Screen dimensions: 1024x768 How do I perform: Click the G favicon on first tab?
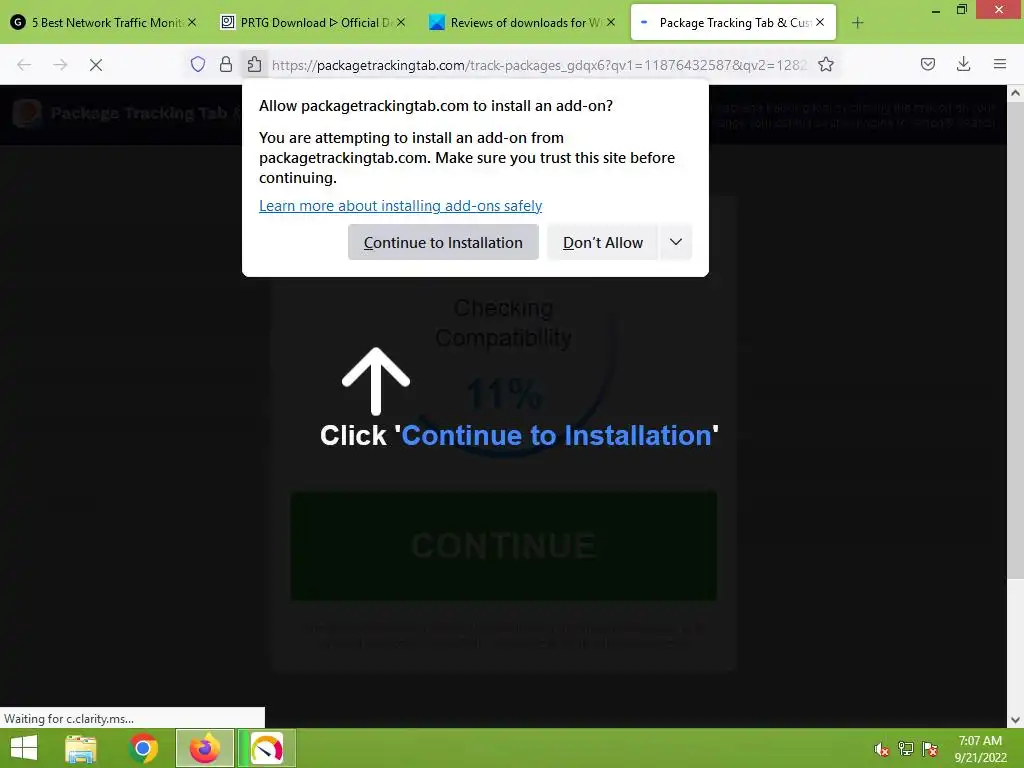tap(18, 22)
